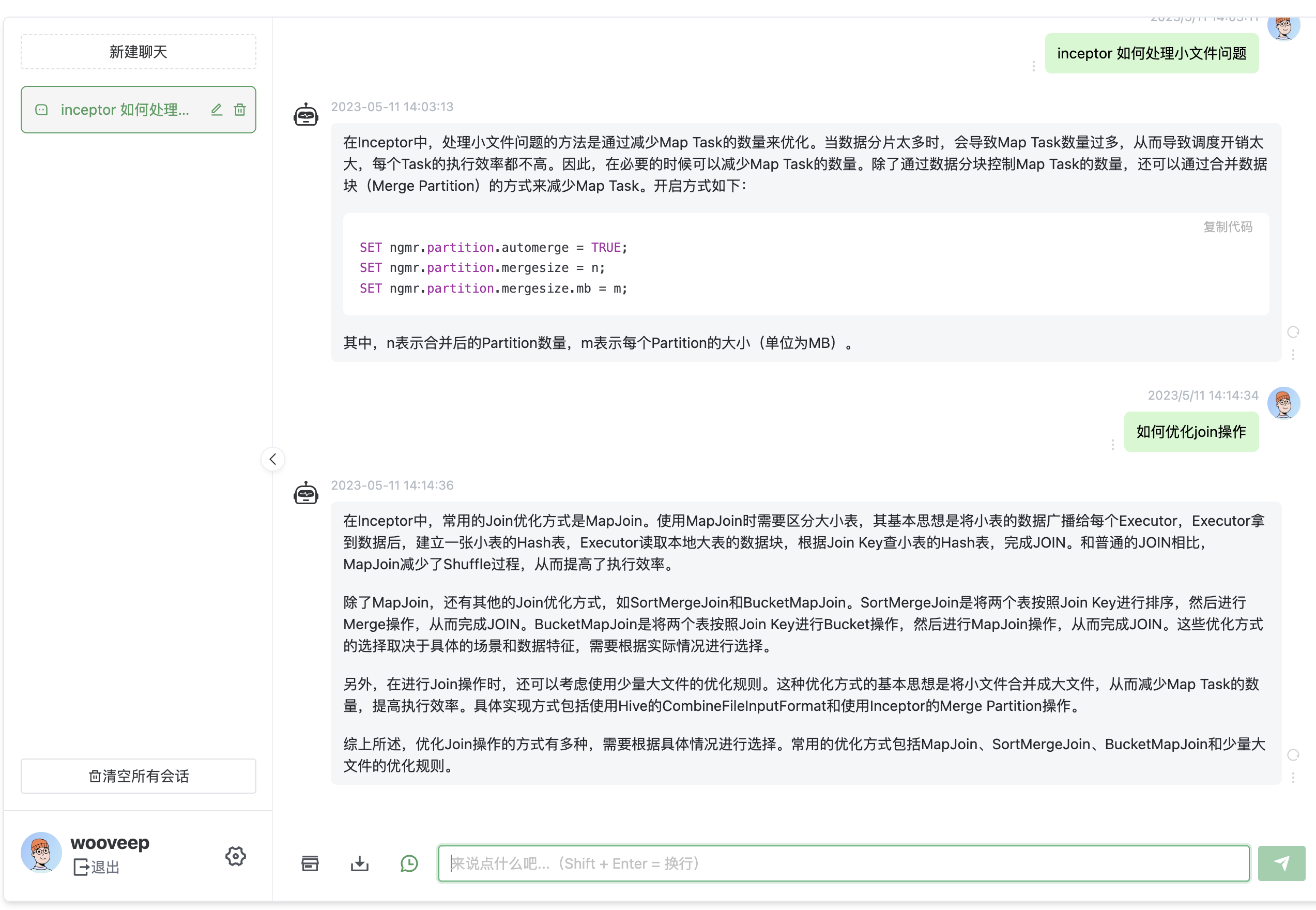The height and width of the screenshot is (910, 1316).
Task: Click the send paper-plane button
Action: [x=1281, y=863]
